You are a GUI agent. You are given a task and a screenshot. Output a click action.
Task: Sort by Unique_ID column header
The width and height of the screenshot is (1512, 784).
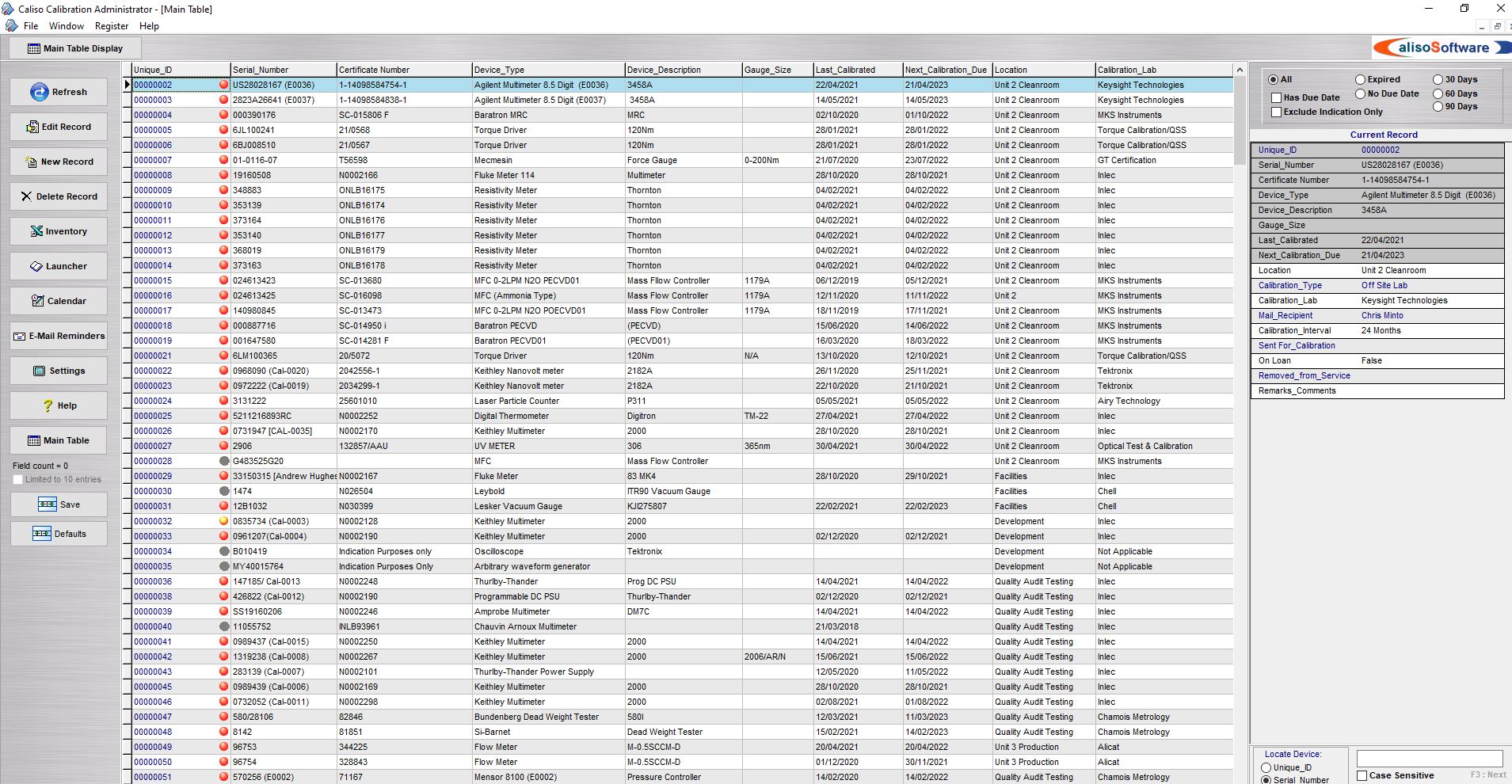181,70
